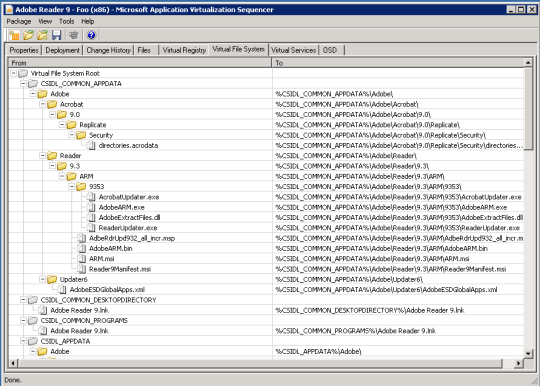Click the folder icon of Virtual File System Root
540x386 pixels.
[x=23, y=73]
